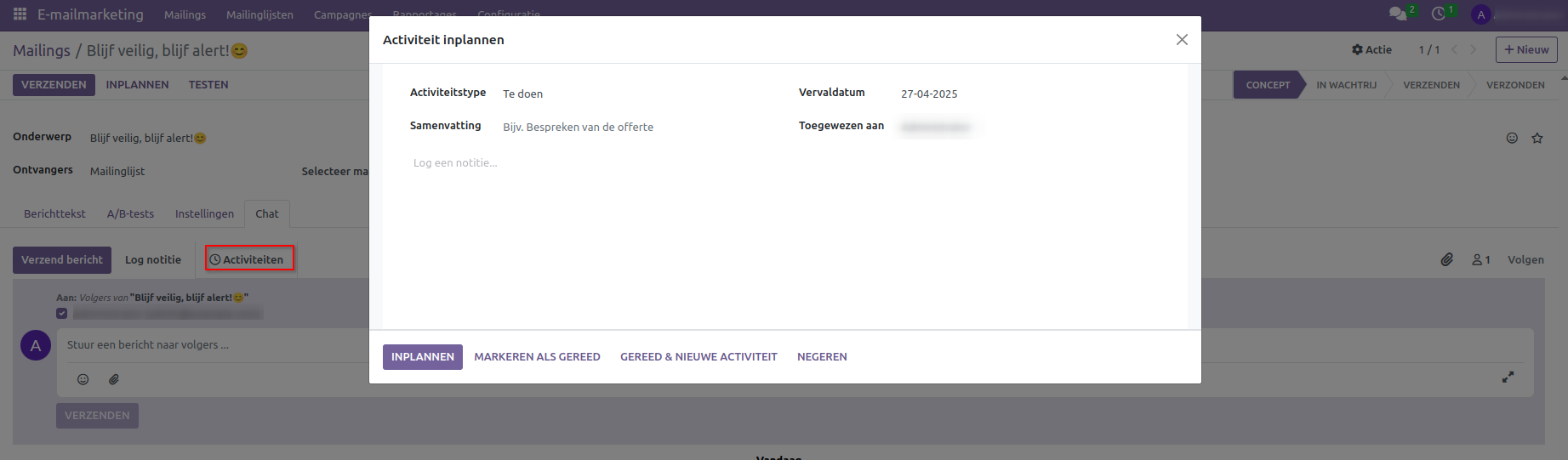
Task: Click Negeren to discard the activity
Action: point(822,357)
